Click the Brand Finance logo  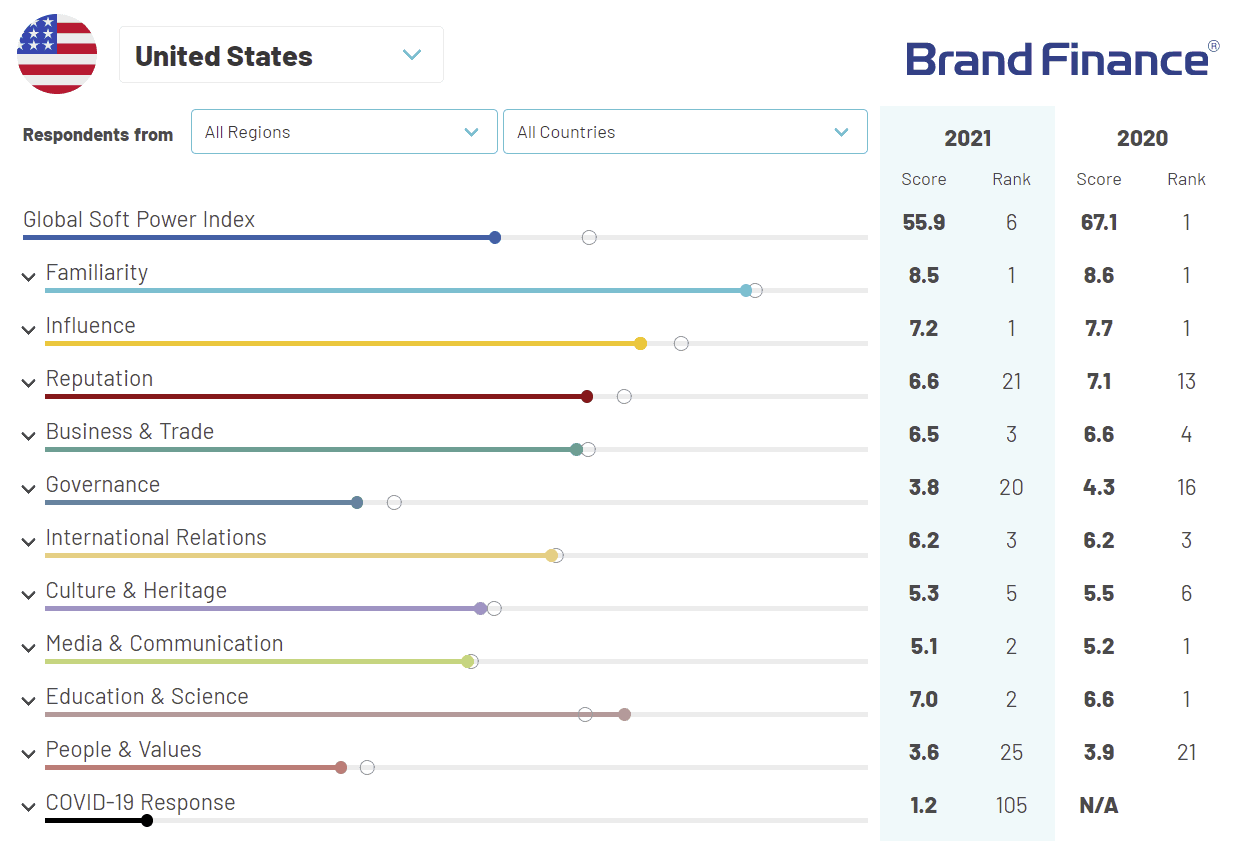click(x=1062, y=58)
